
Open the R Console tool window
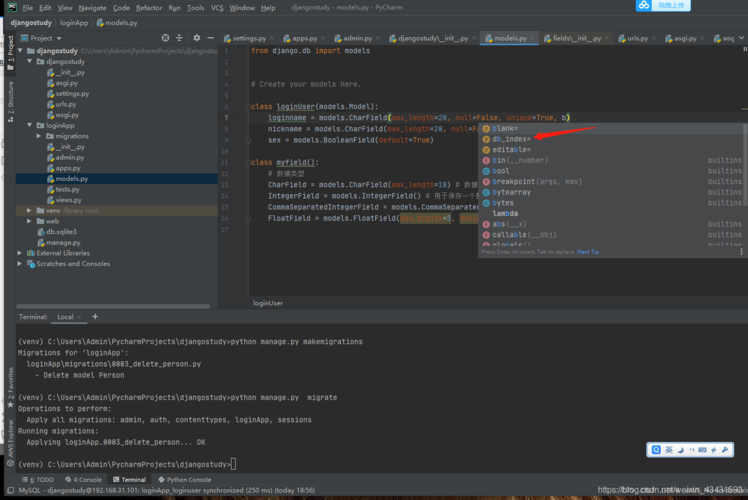83,479
